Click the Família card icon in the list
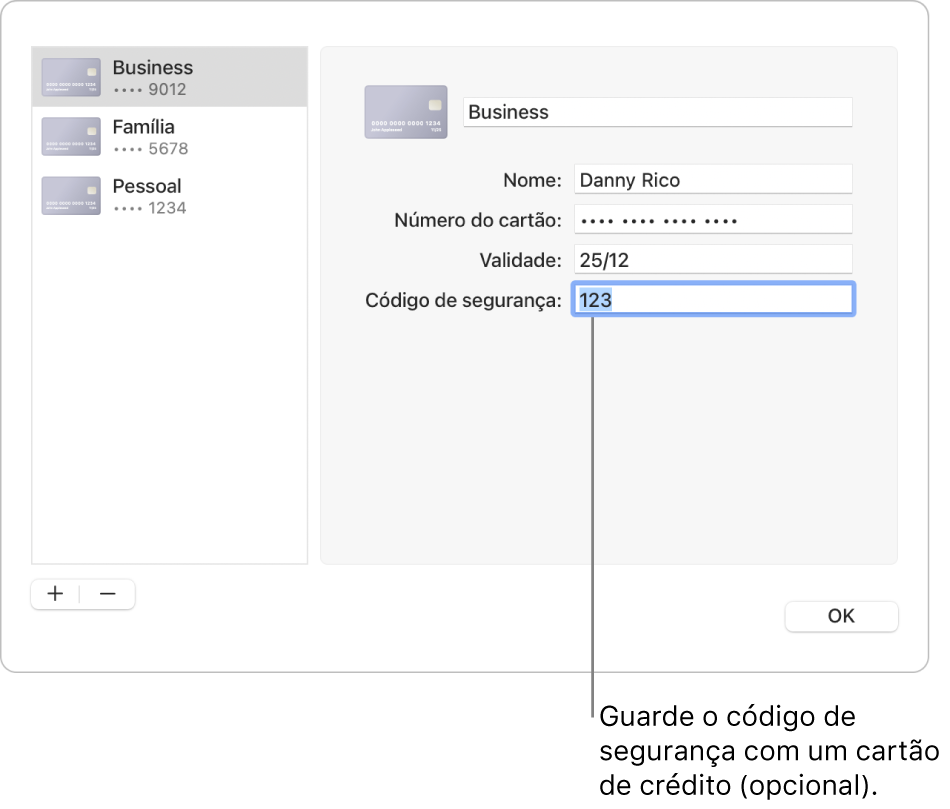 coord(71,137)
